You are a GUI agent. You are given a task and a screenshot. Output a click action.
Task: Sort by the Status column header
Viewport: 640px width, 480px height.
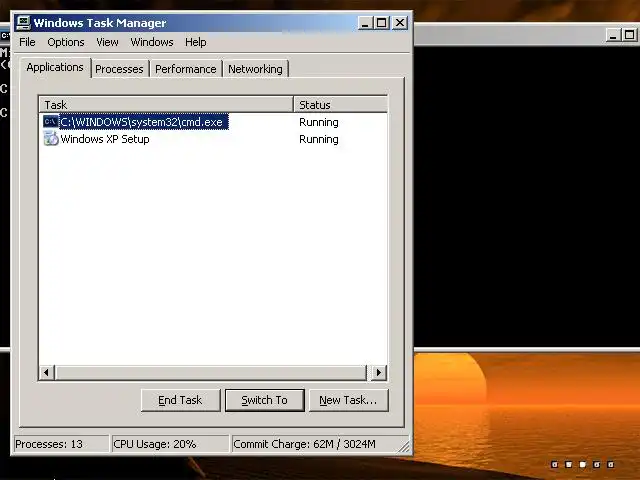click(x=340, y=104)
